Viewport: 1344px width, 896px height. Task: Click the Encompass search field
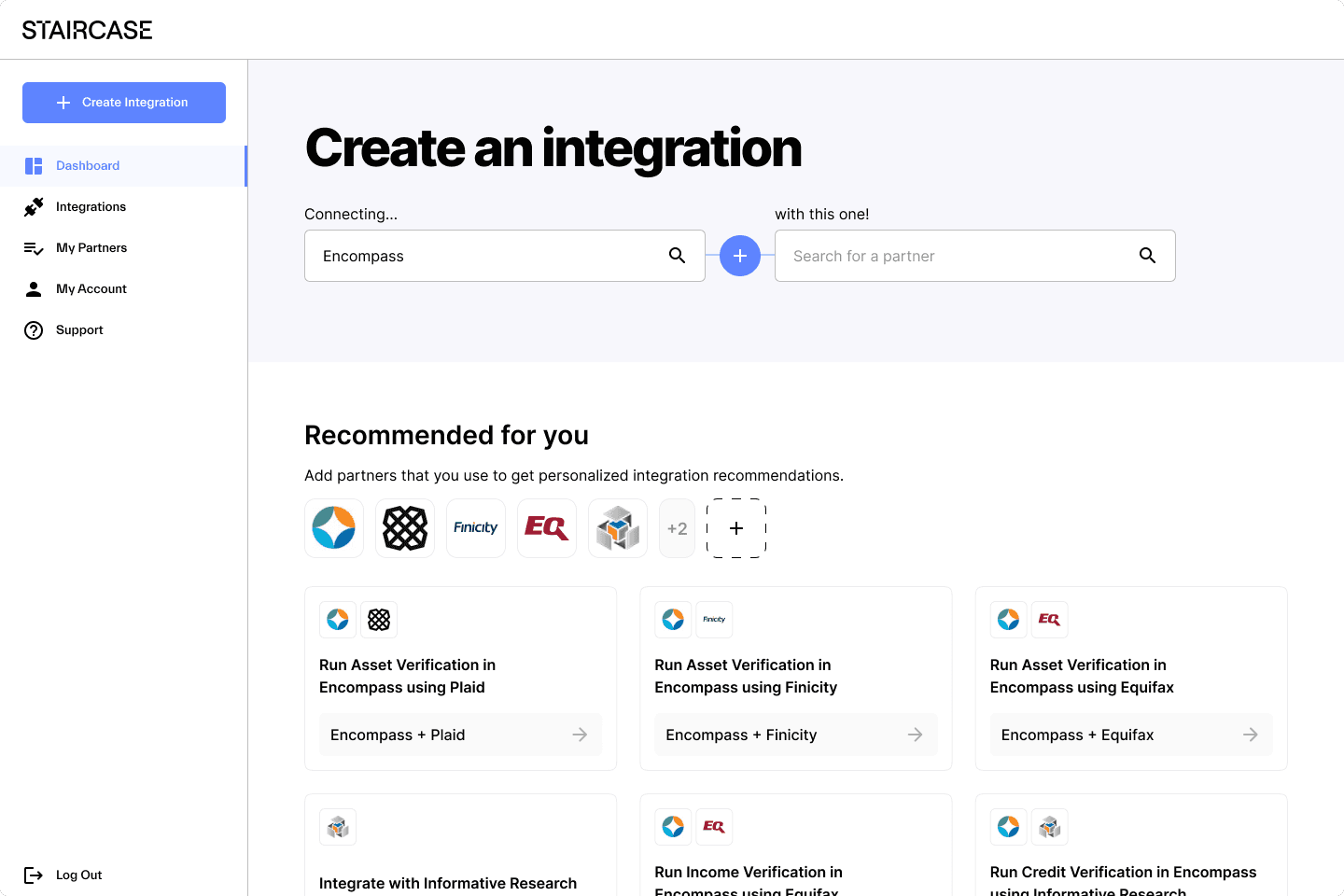(x=505, y=256)
